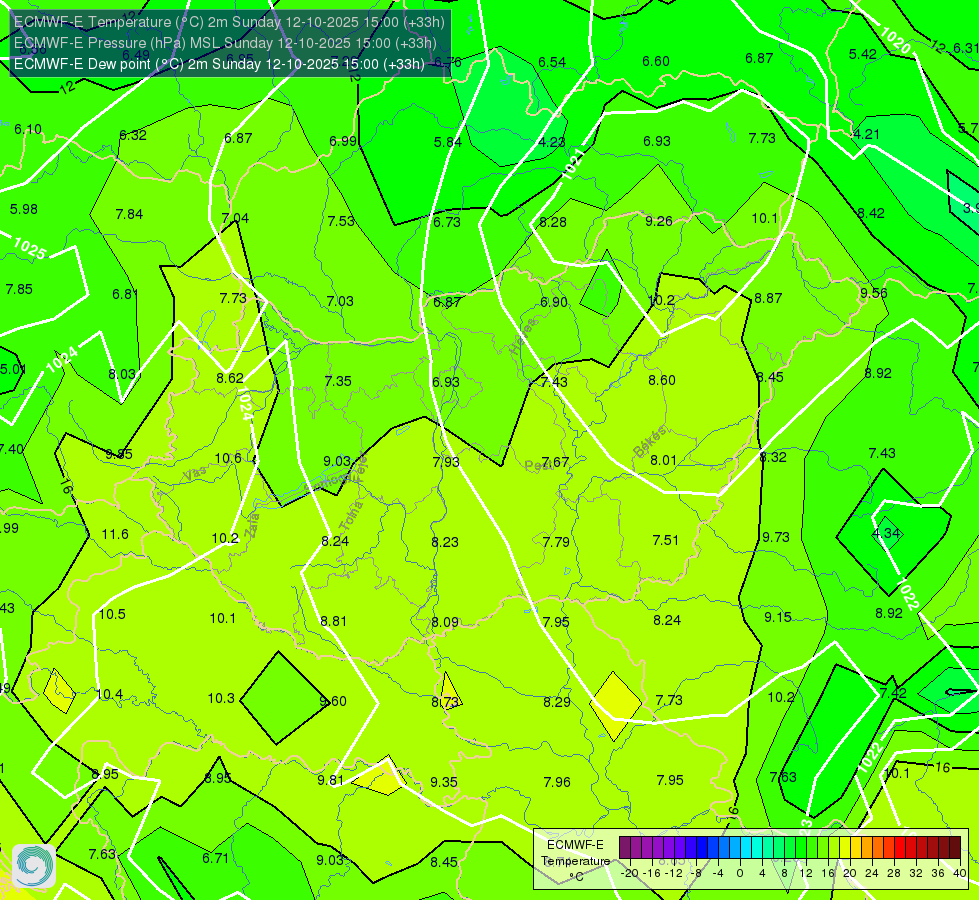Click the 6.32 temperature value
The height and width of the screenshot is (900, 979).
(133, 136)
